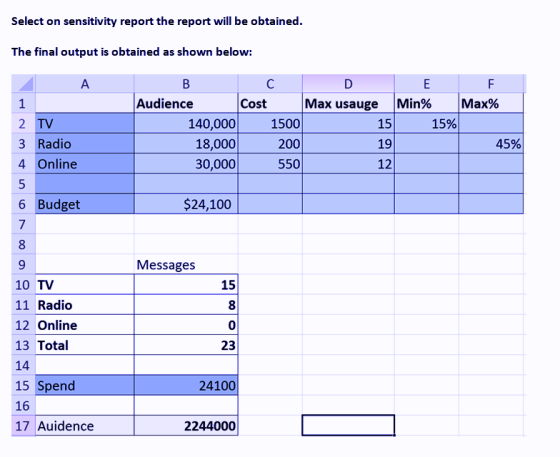
Task: Click the bold 'Radio' label in row 11
Action: pyautogui.click(x=85, y=305)
